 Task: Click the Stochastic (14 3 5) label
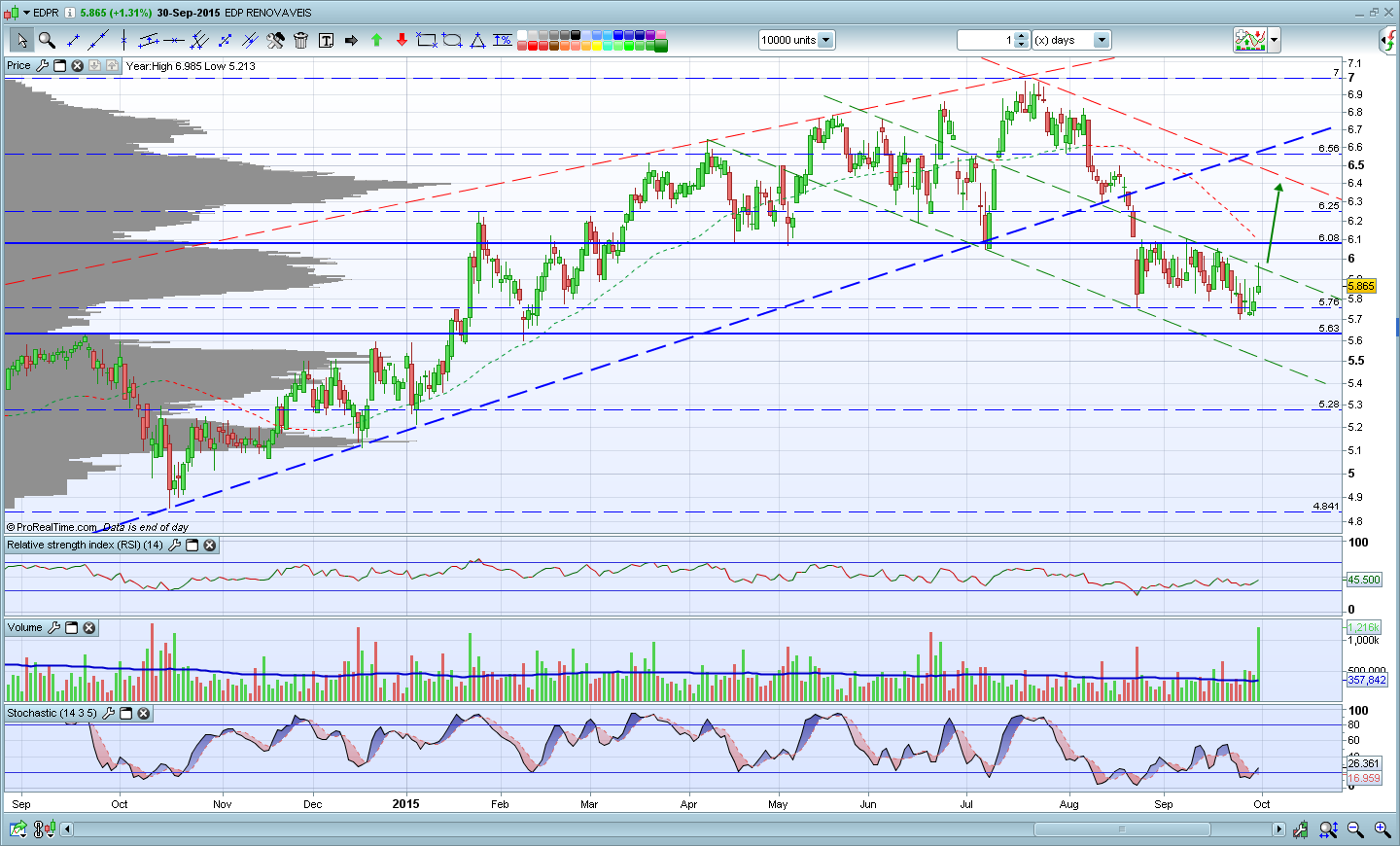(x=52, y=714)
